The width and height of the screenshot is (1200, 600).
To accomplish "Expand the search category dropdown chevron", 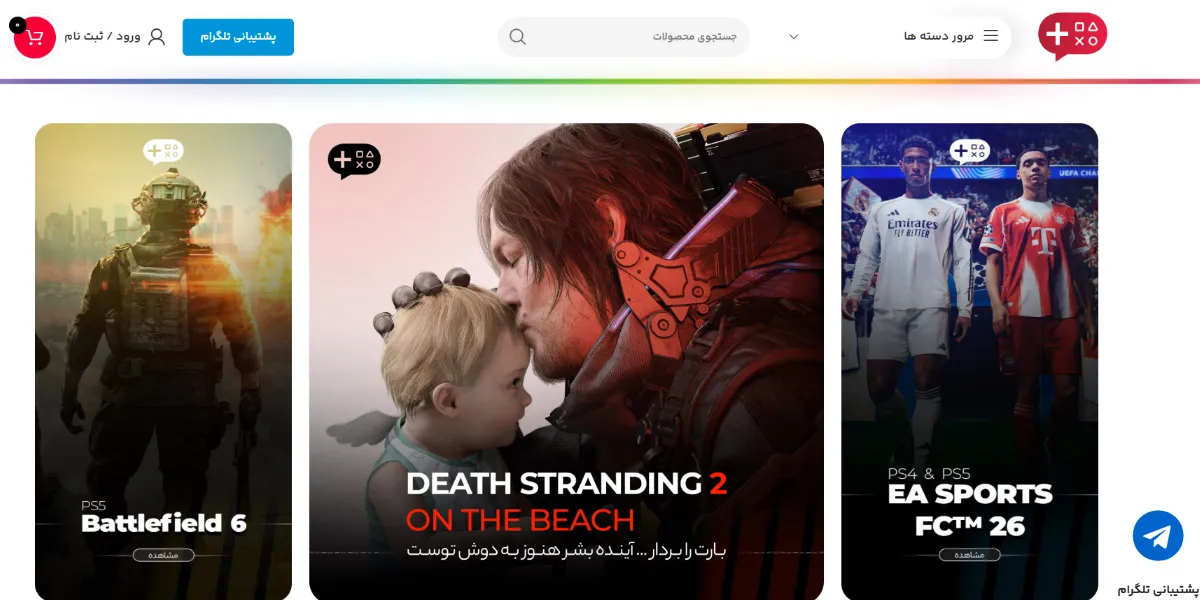I will [x=794, y=37].
